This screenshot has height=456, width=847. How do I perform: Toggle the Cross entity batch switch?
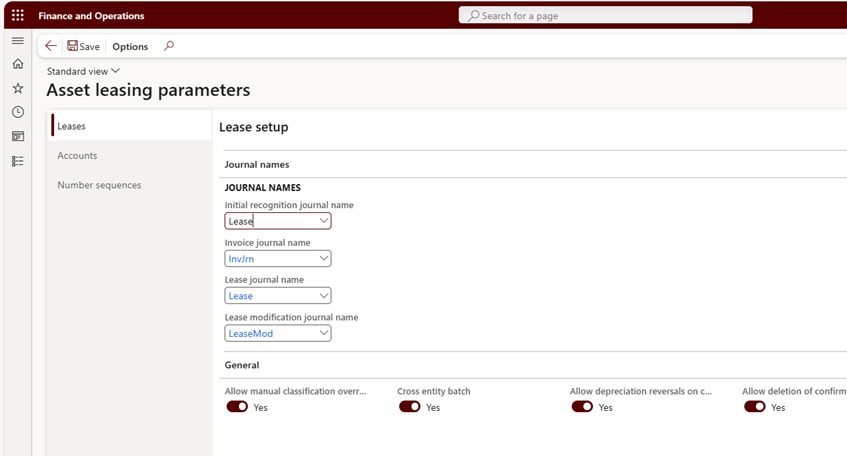409,406
